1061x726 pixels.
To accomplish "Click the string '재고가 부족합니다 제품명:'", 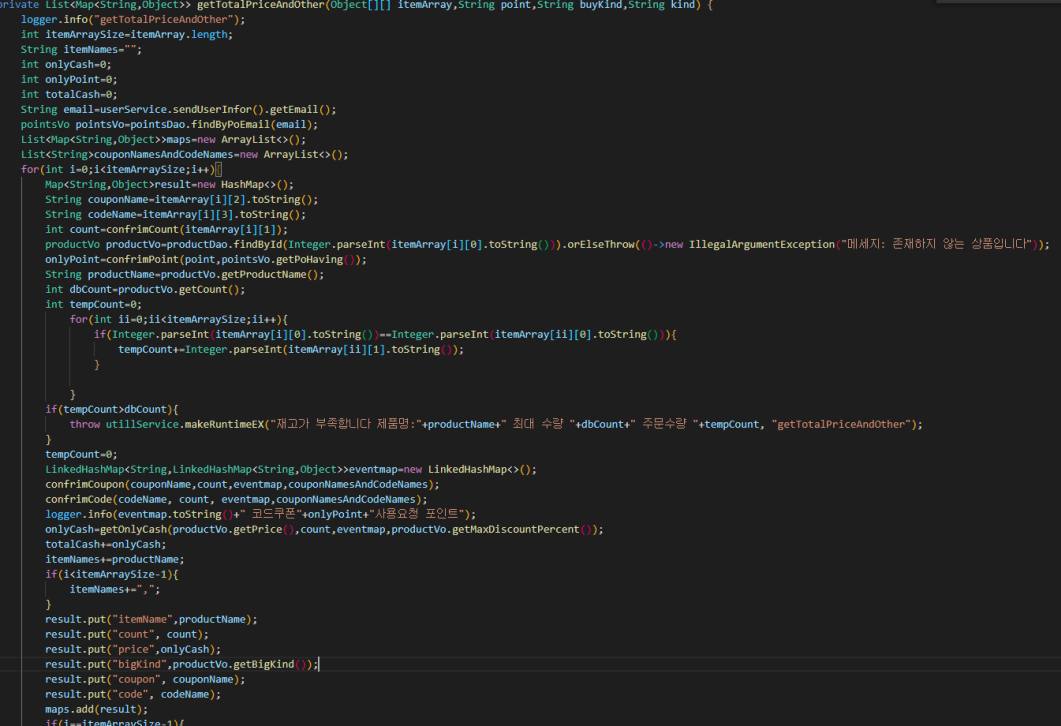I will coord(346,424).
